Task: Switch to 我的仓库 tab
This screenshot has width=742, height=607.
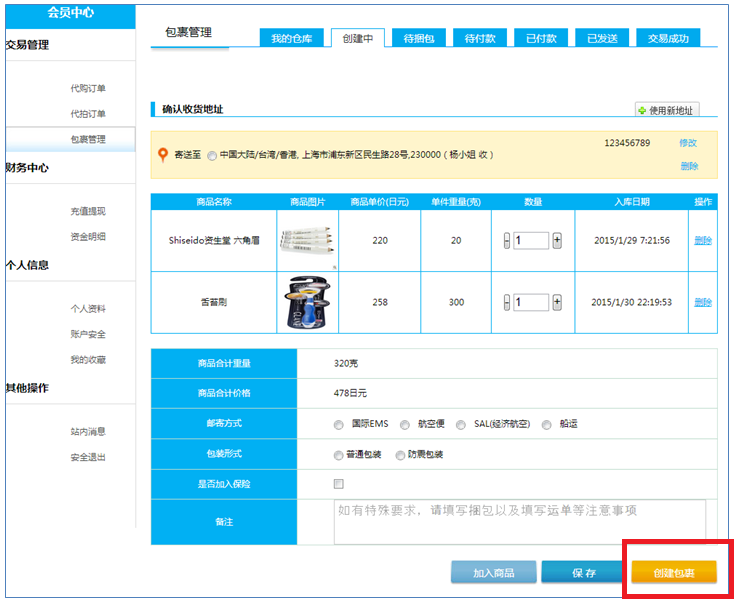Action: click(x=292, y=38)
